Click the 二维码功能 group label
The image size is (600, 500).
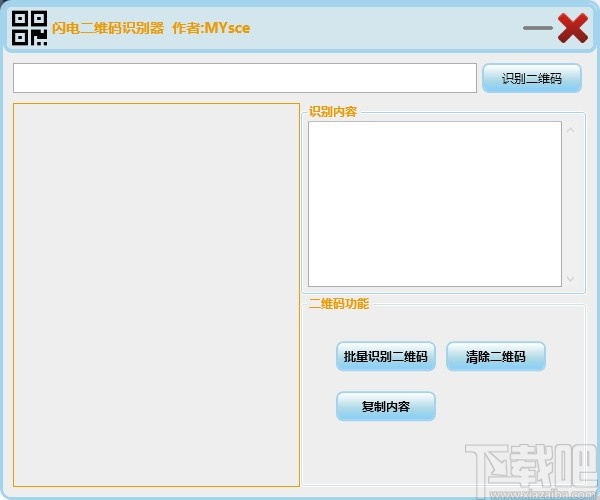point(339,303)
